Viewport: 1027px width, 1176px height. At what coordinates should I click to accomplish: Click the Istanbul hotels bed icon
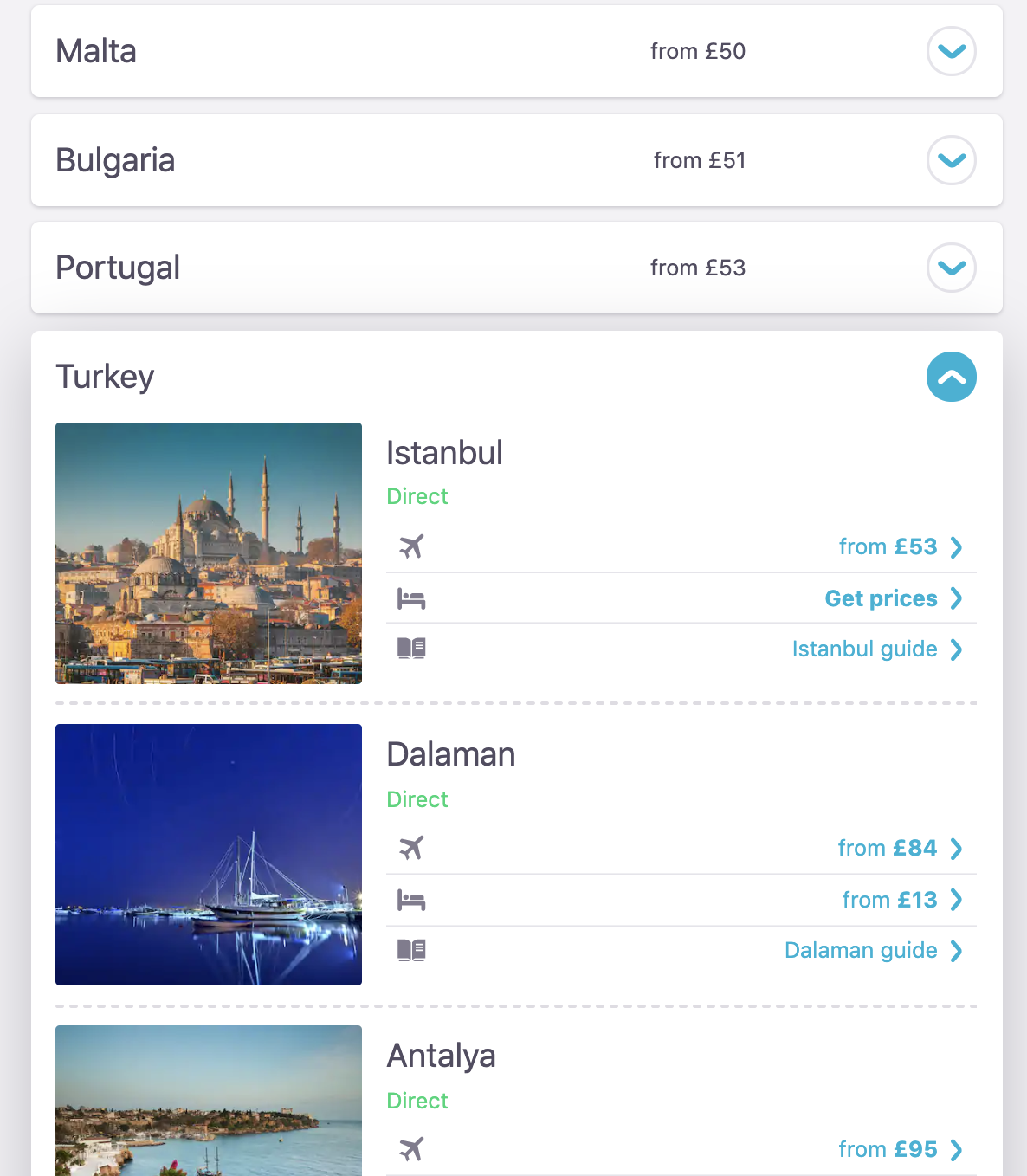pyautogui.click(x=411, y=598)
